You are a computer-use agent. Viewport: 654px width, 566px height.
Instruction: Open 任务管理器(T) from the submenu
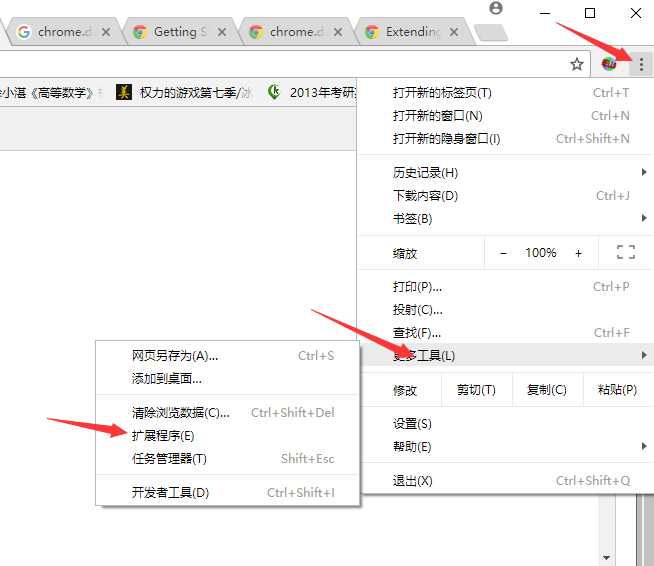click(x=227, y=458)
